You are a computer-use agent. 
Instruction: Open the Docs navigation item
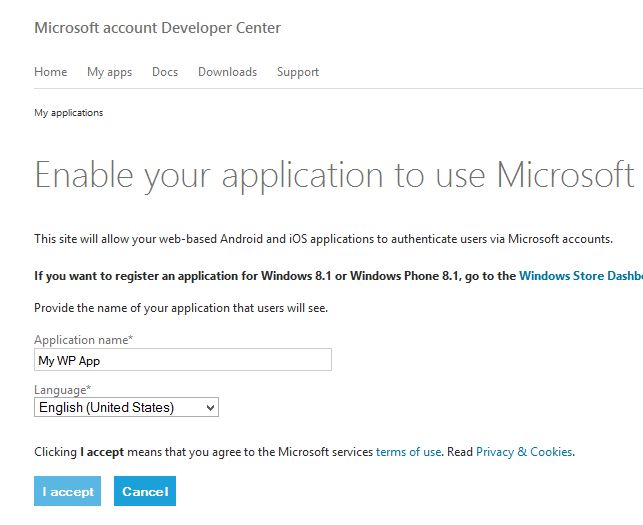(165, 72)
